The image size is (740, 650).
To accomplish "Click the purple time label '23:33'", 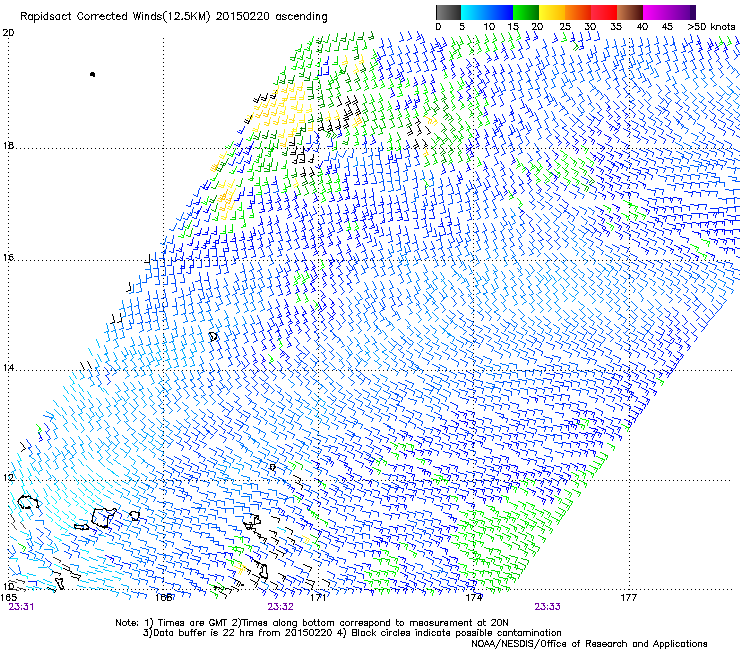I will pyautogui.click(x=547, y=607).
